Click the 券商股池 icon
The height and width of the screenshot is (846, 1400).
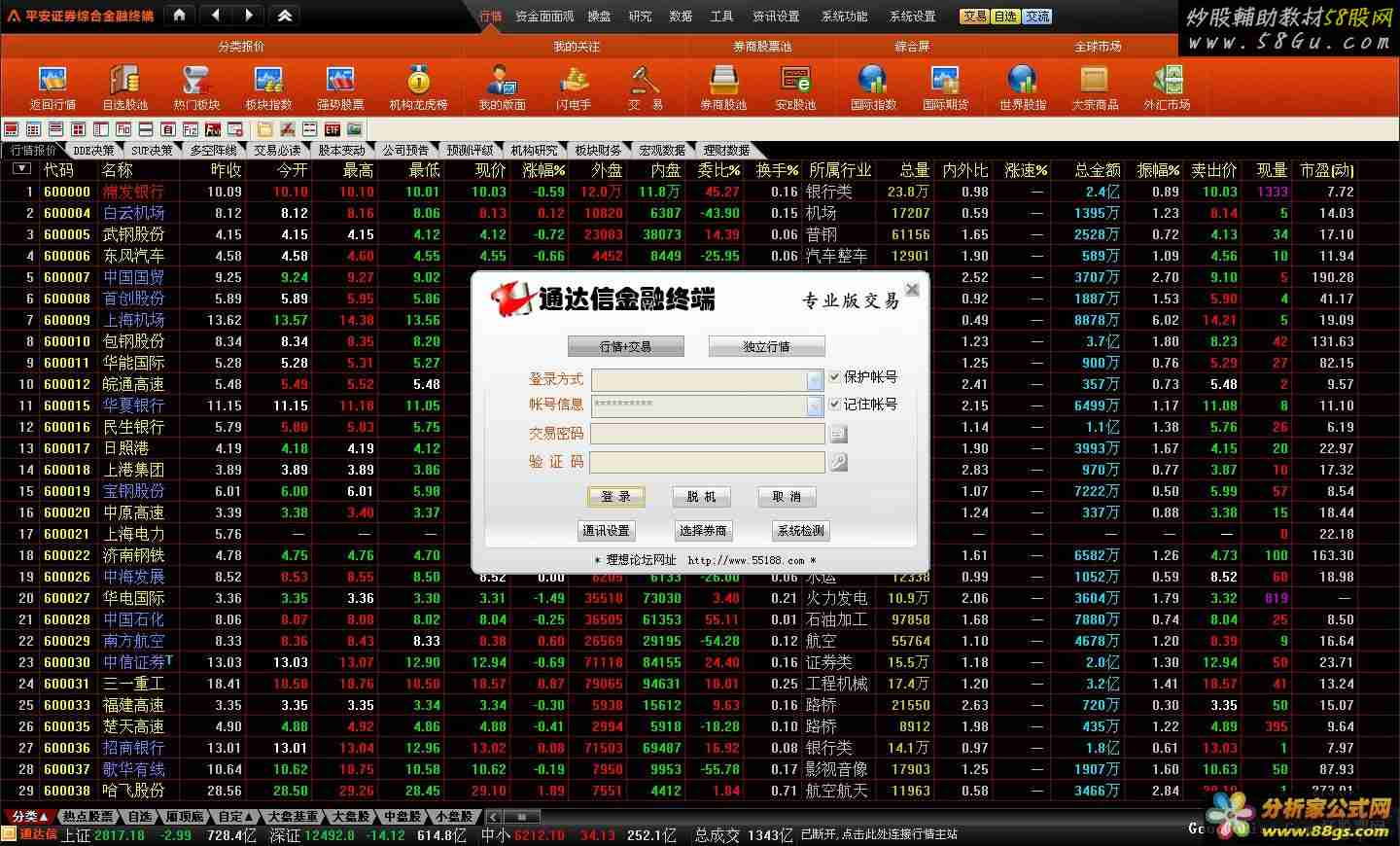pos(723,88)
